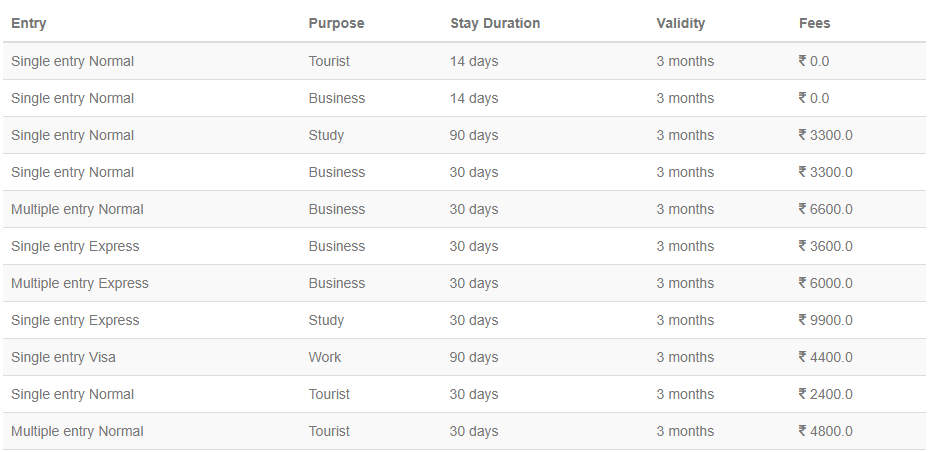This screenshot has height=452, width=930.
Task: Select the rupee icon before 4400.0
Action: point(803,357)
